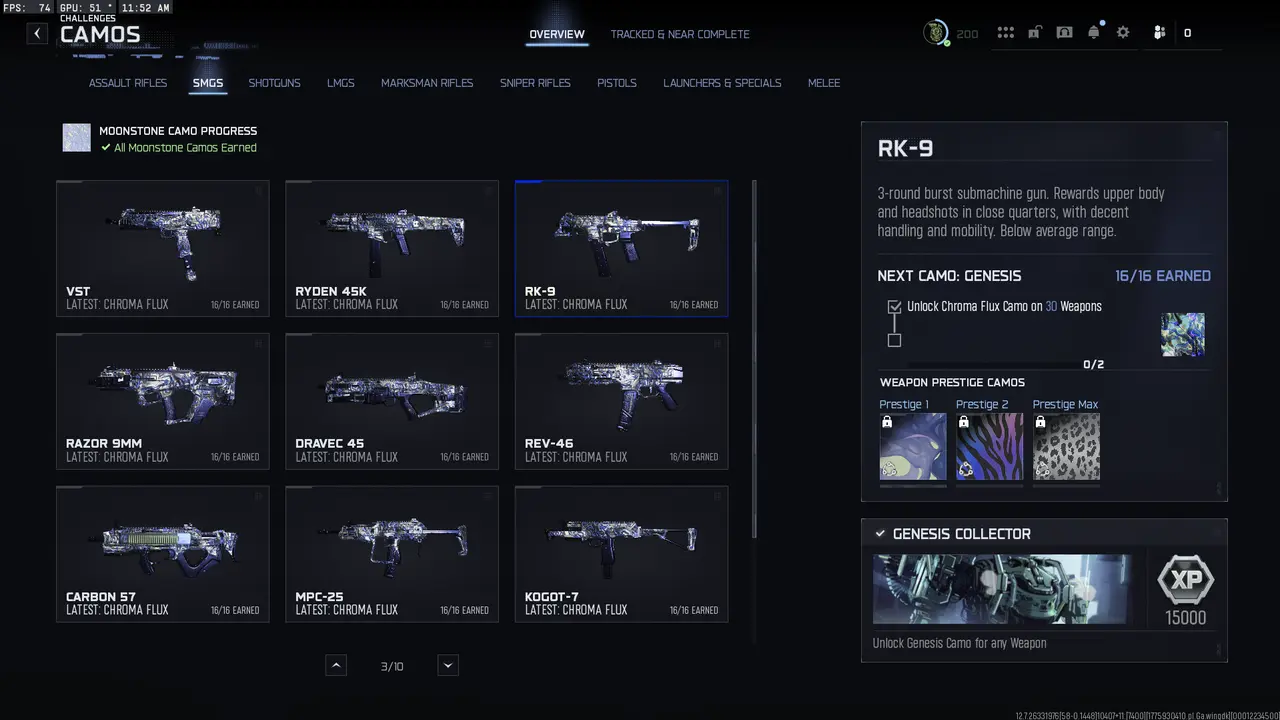Toggle the empty second challenge checkbox

point(894,340)
